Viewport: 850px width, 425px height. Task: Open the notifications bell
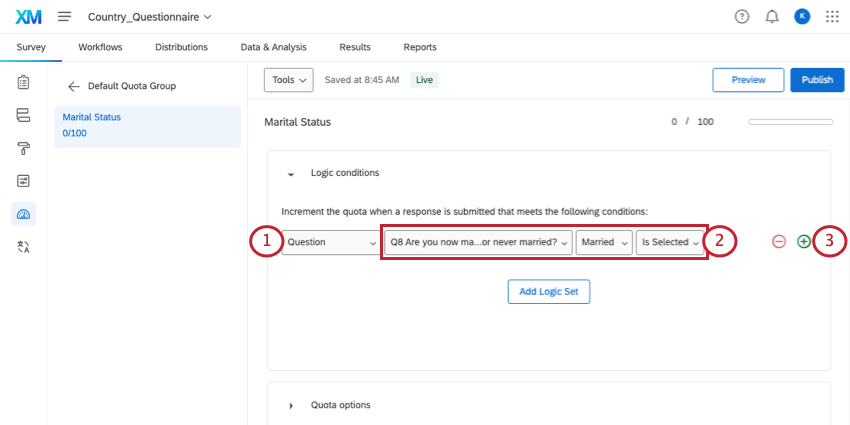coord(771,17)
